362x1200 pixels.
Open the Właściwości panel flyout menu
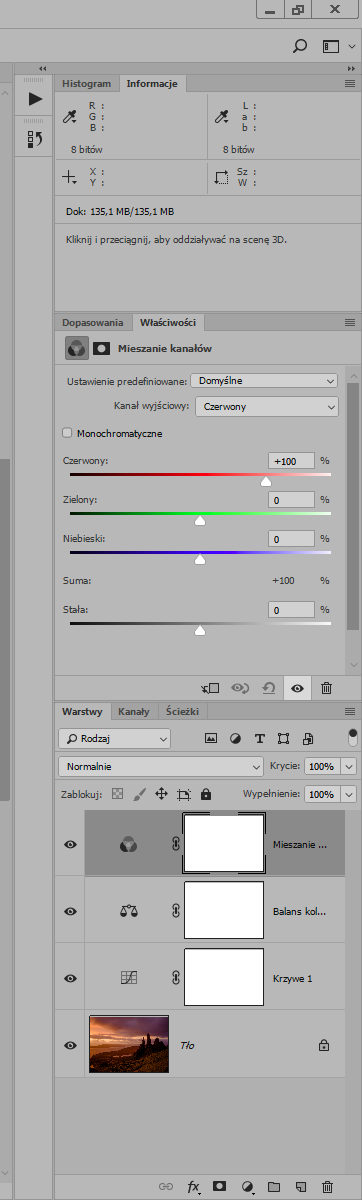tap(349, 323)
